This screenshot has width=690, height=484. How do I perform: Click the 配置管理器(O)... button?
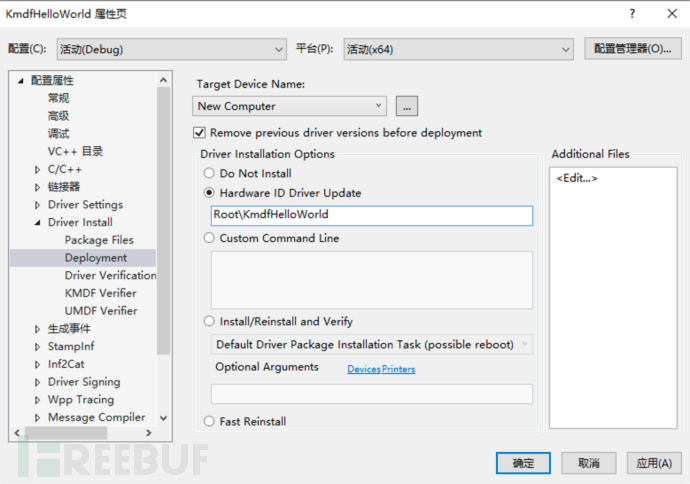[x=632, y=49]
